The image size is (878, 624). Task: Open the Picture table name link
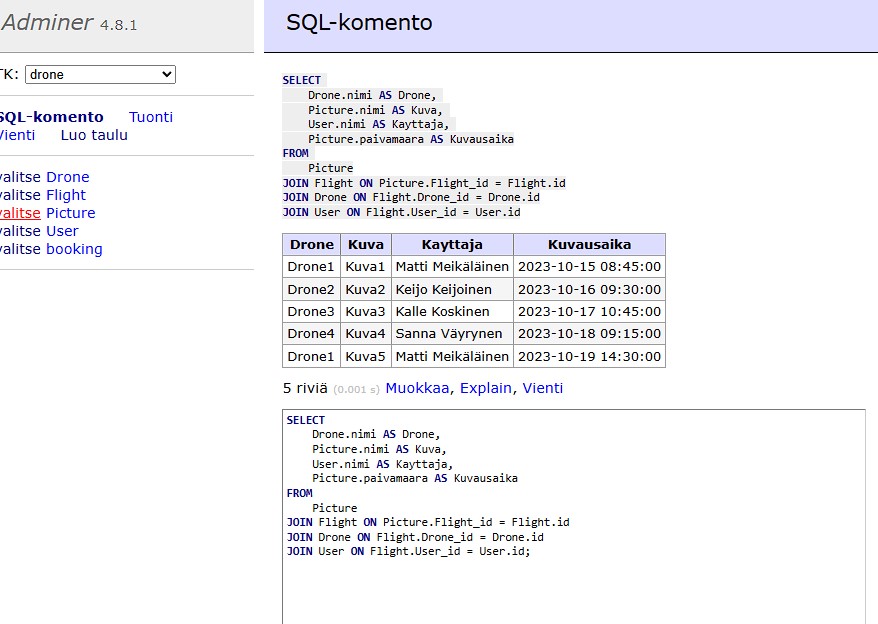tap(70, 213)
